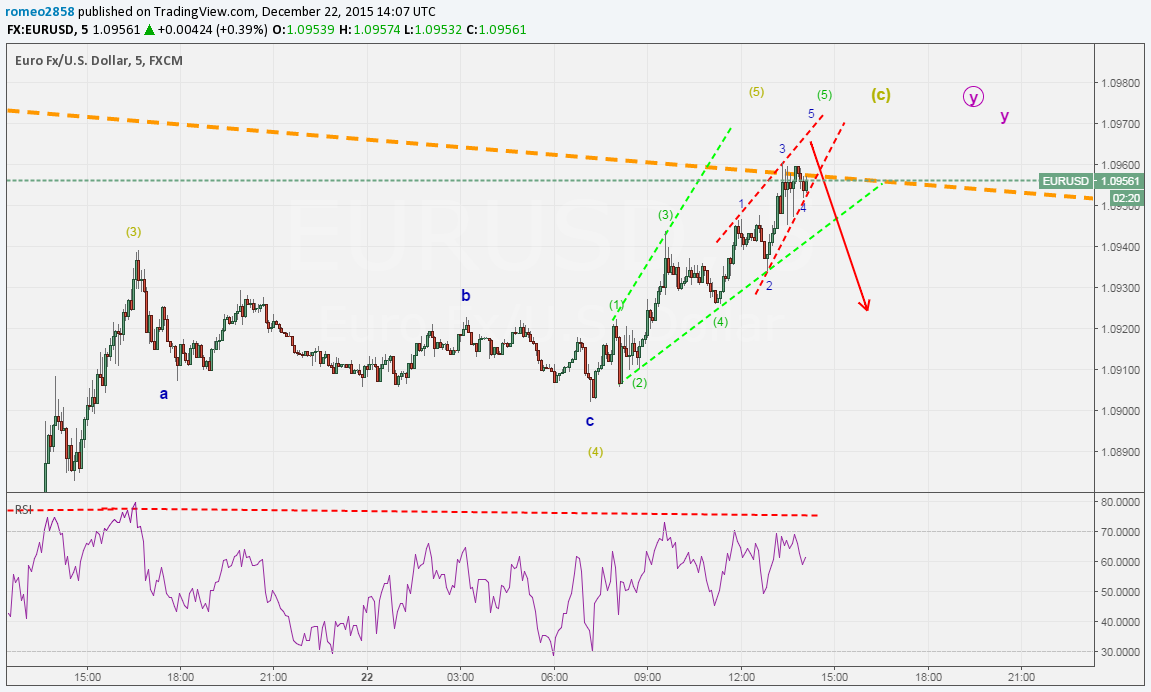Click the EURUSD current price tag
The width and height of the screenshot is (1151, 692).
coord(1065,181)
